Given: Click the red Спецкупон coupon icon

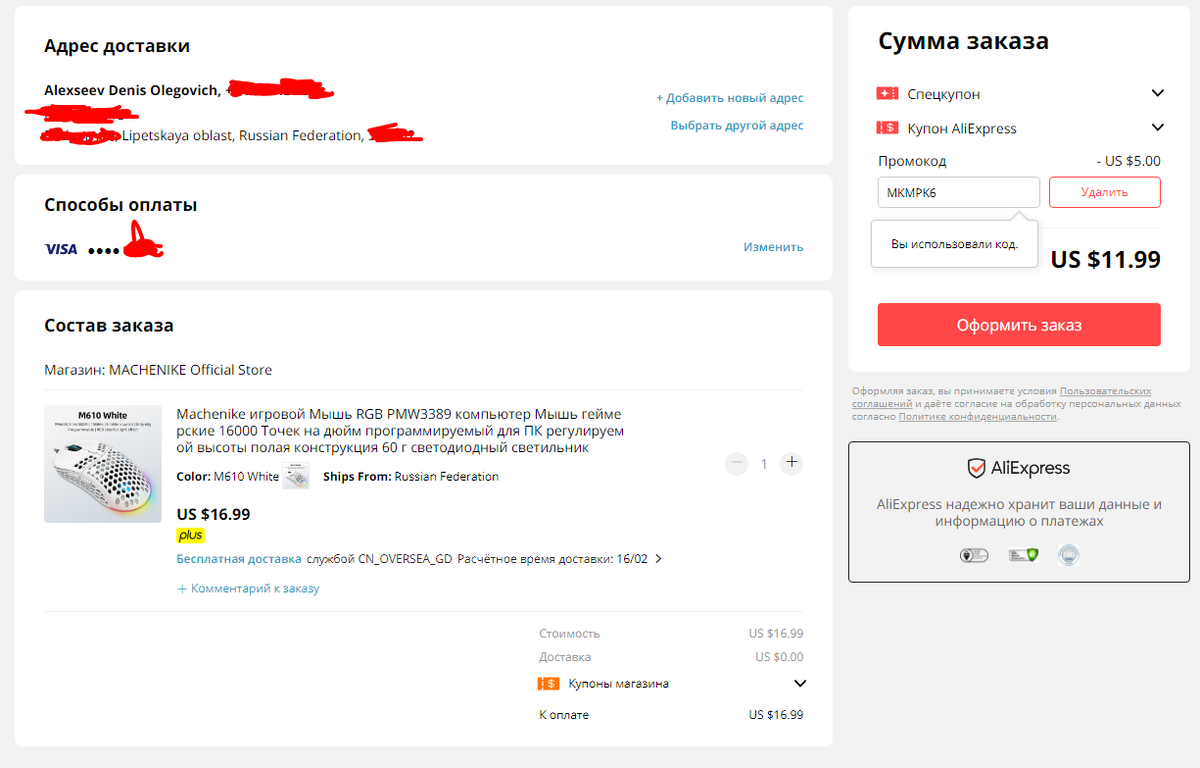Looking at the screenshot, I should point(887,93).
